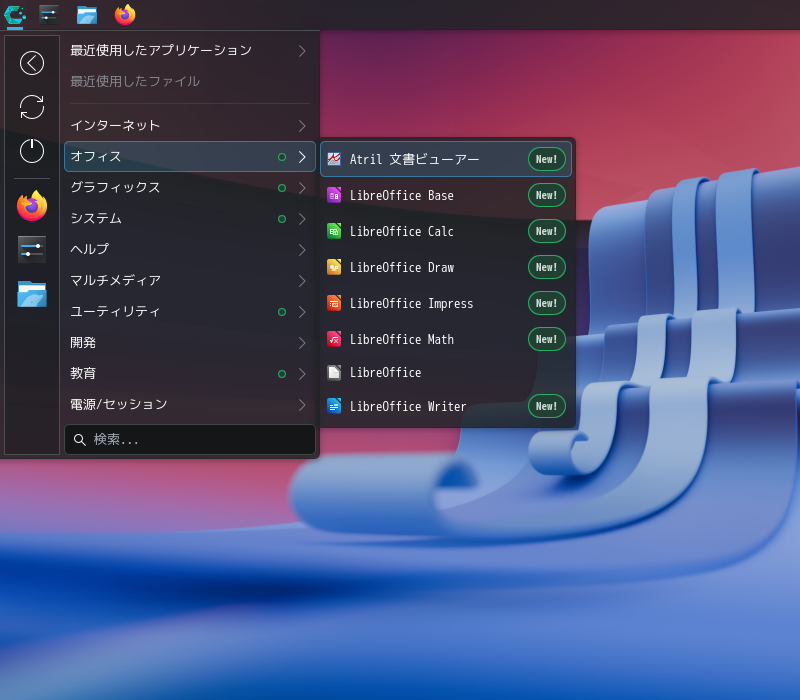Click the "グラフィックス" label text
The image size is (800, 700).
pyautogui.click(x=115, y=188)
